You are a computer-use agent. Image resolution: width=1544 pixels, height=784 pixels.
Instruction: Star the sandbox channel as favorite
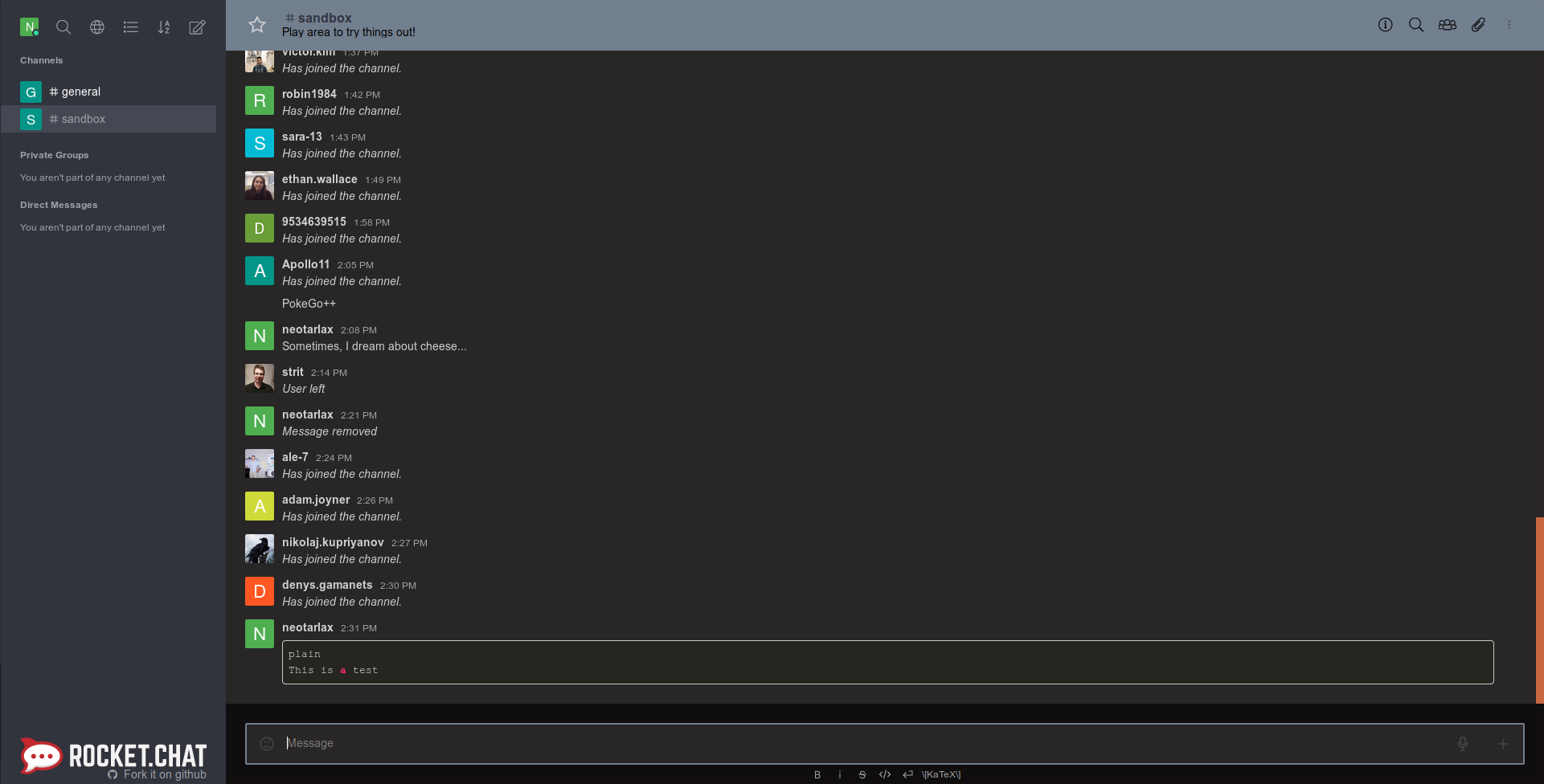256,24
